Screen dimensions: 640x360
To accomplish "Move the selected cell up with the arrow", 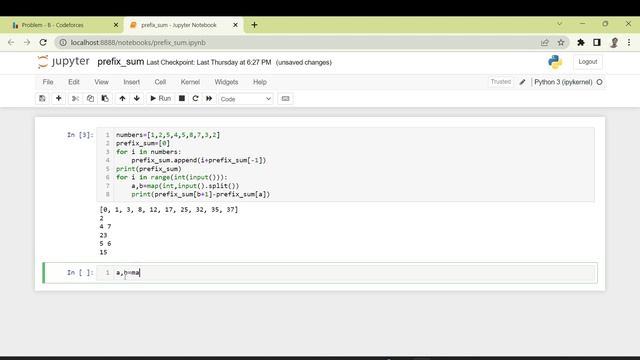I will [x=122, y=98].
